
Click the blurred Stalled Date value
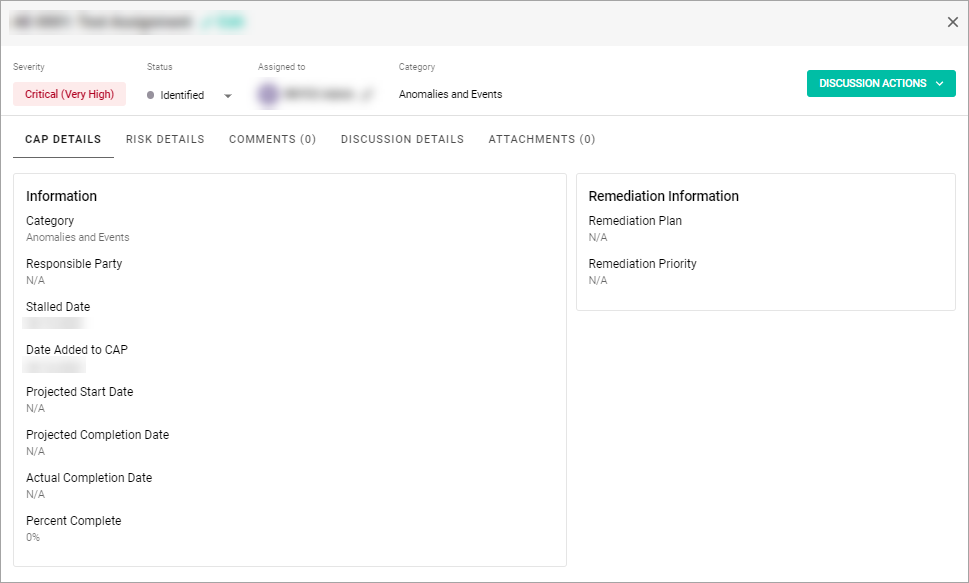[x=55, y=324]
